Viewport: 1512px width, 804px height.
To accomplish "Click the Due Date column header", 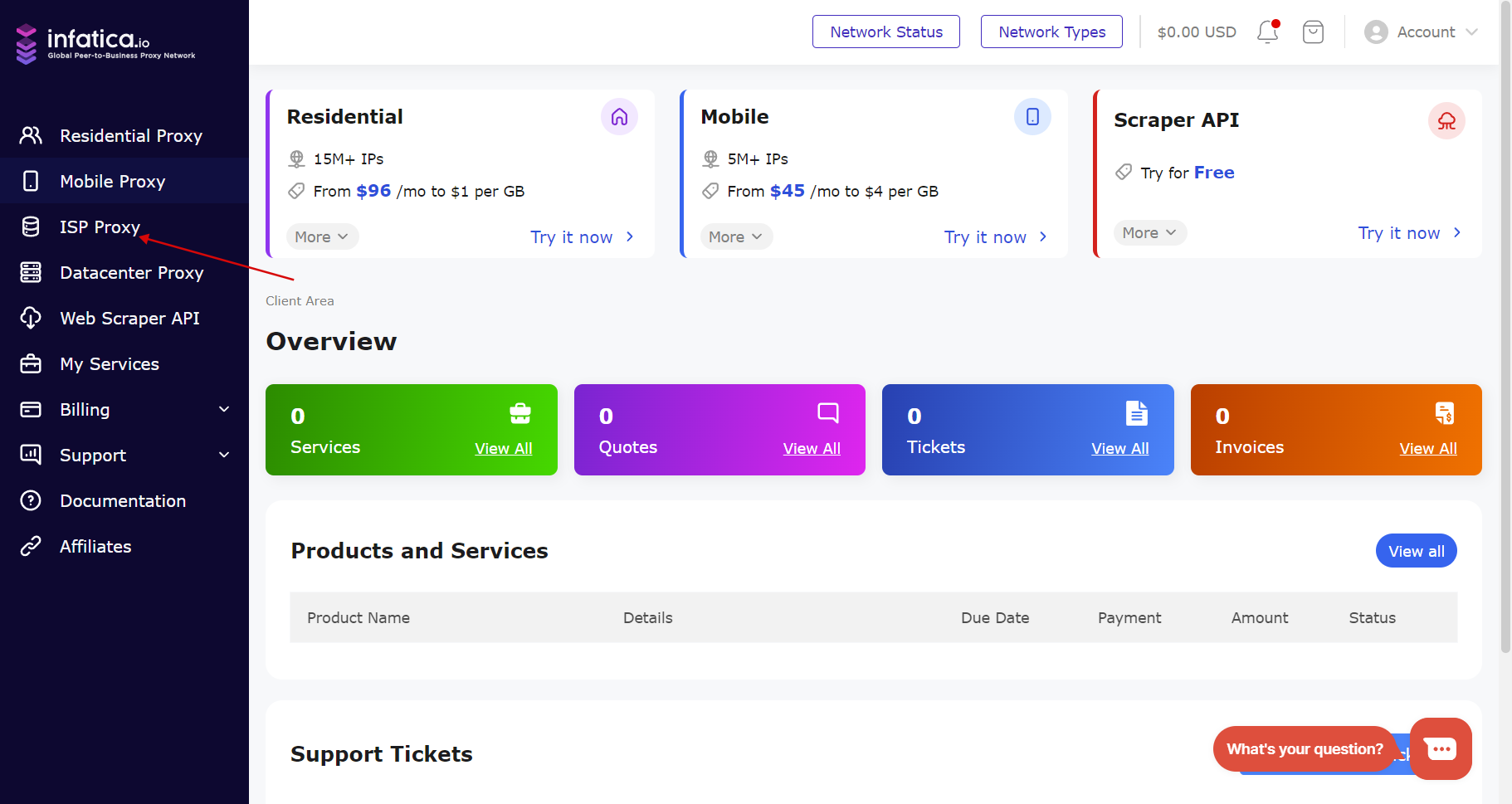I will pos(995,617).
